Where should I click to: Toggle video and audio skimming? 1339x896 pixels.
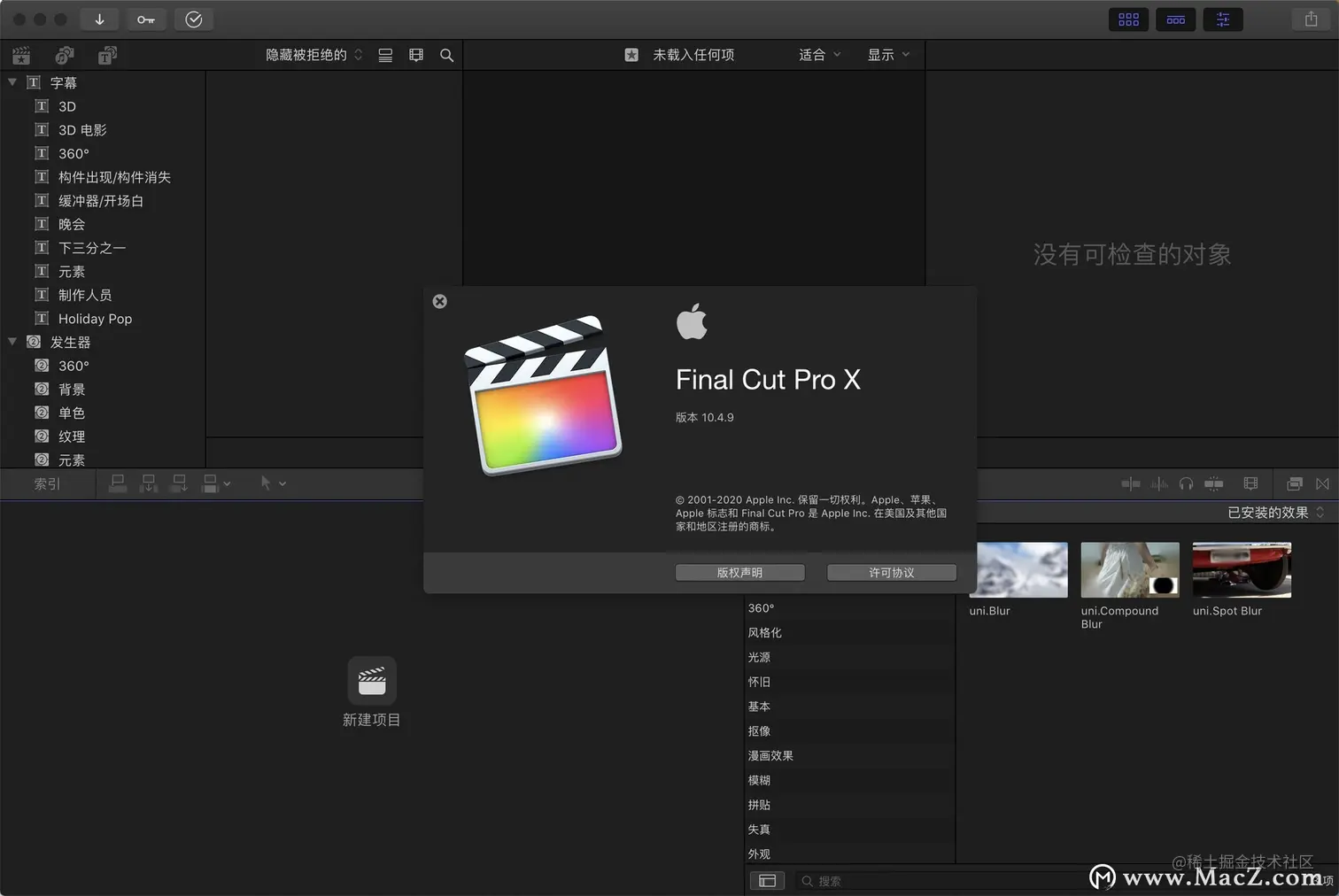pyautogui.click(x=1131, y=483)
